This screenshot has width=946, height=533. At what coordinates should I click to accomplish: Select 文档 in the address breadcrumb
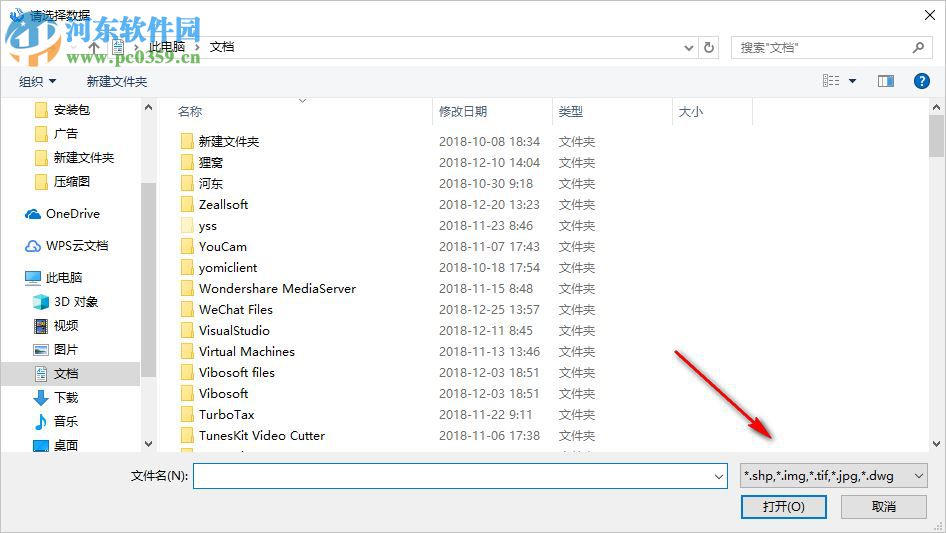tap(221, 47)
